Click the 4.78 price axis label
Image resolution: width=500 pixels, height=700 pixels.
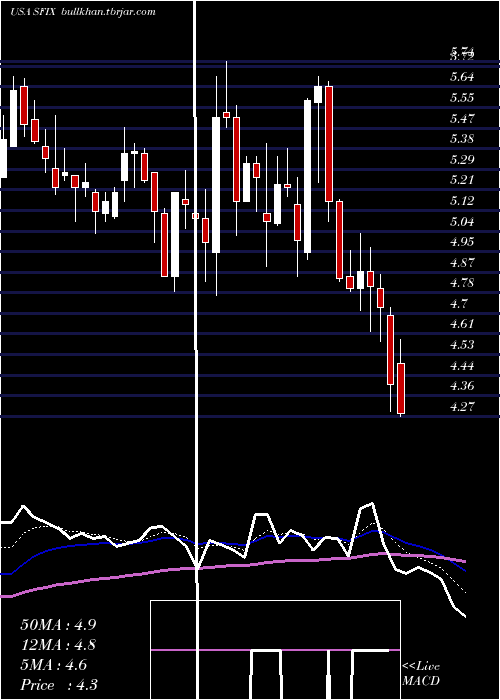[462, 283]
